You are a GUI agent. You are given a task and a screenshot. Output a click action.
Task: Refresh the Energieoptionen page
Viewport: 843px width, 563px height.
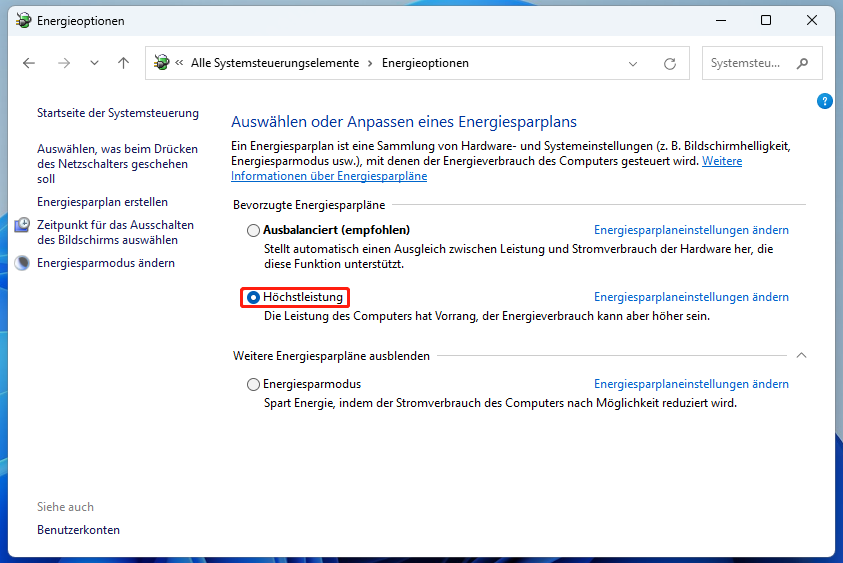pos(670,64)
